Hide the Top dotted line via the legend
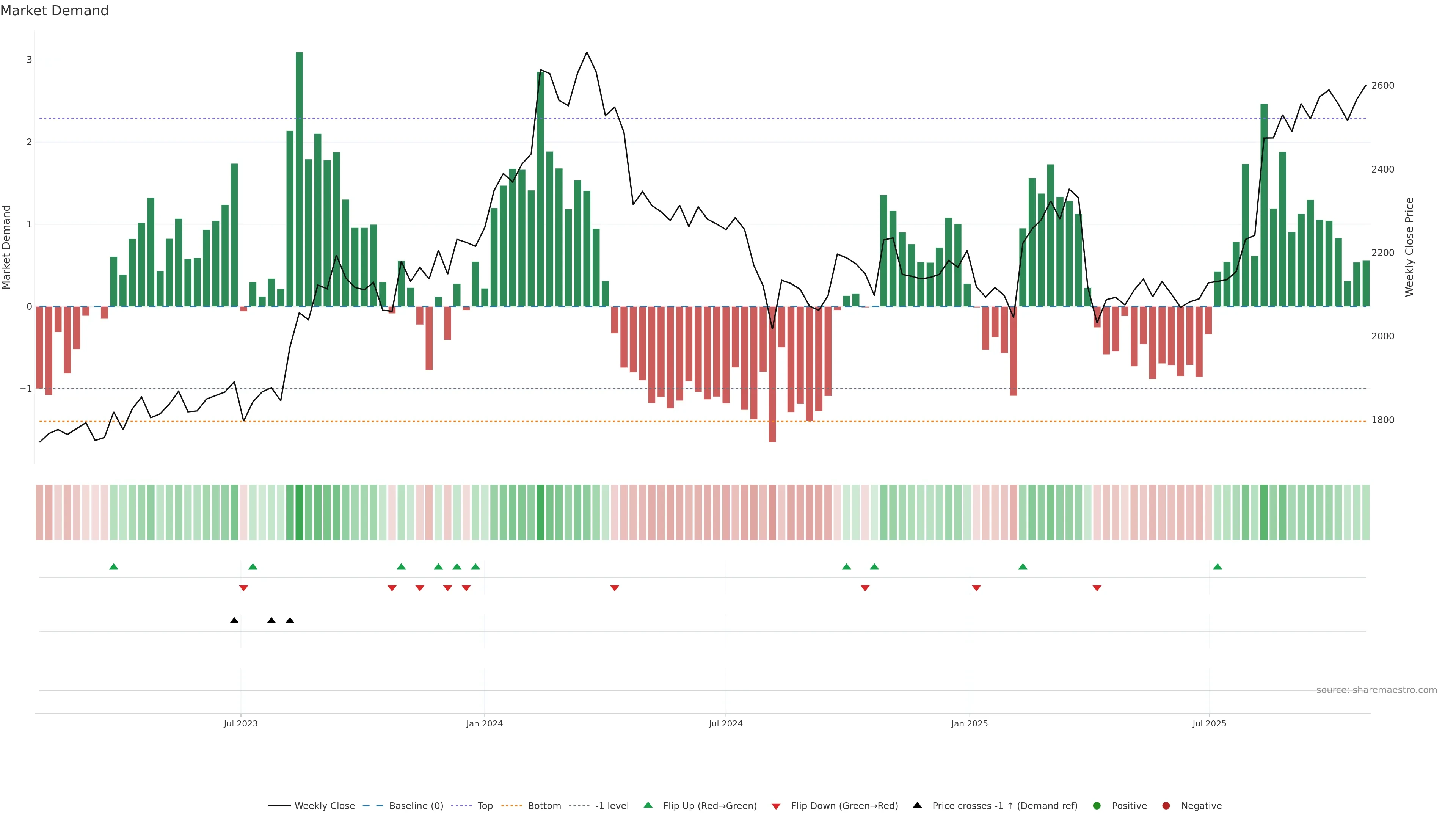The image size is (1456, 819). [485, 806]
